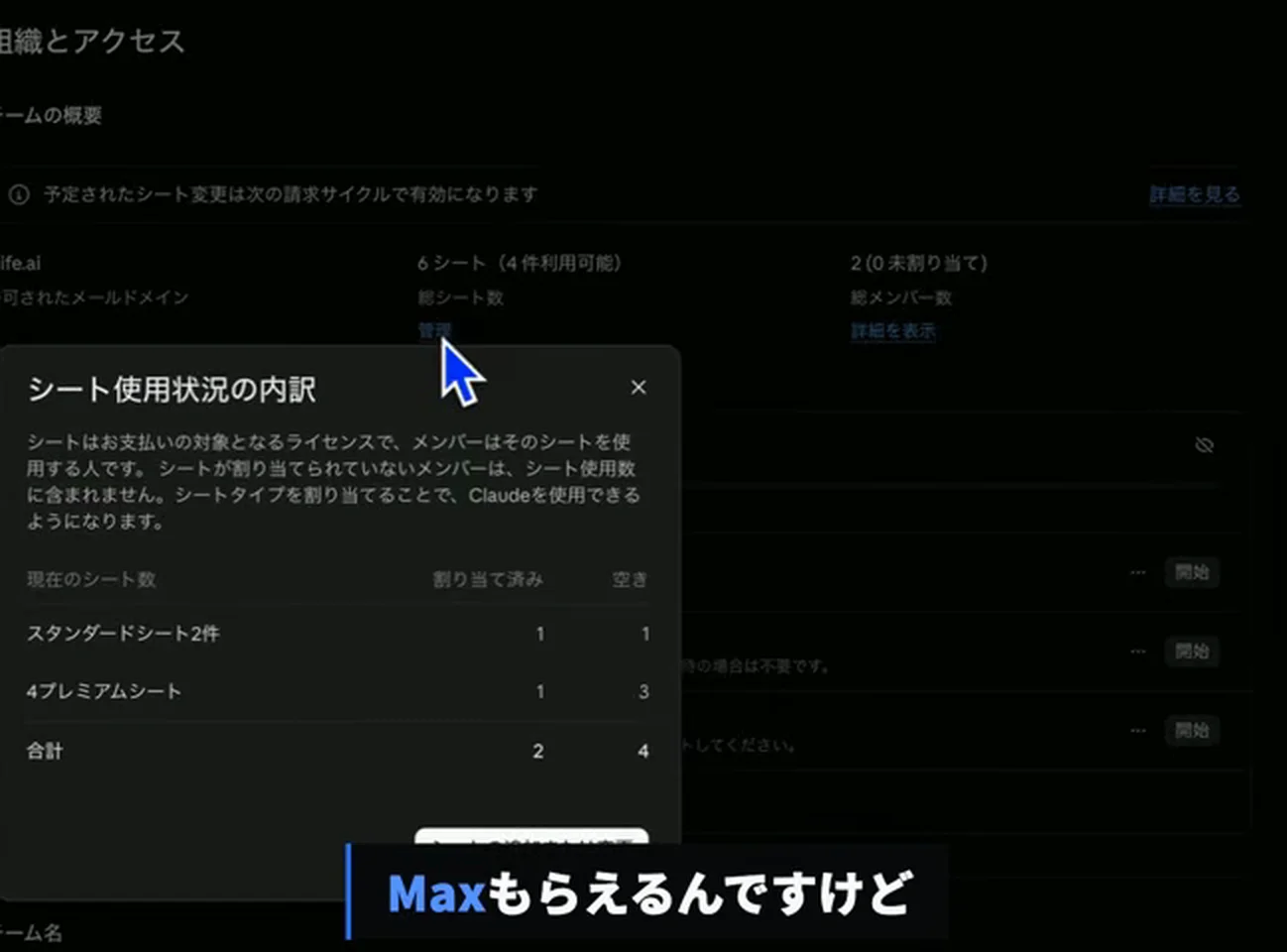
Task: Click the 管理 link under 総シート数
Action: (434, 330)
